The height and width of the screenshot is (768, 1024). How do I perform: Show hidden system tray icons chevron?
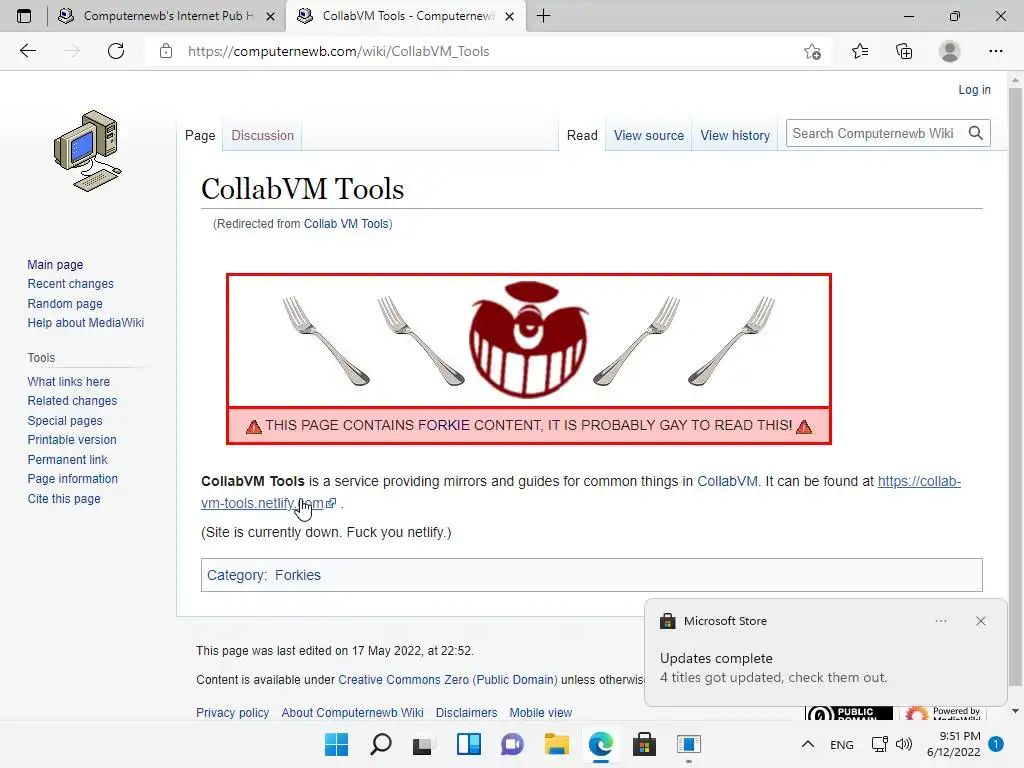pos(808,744)
